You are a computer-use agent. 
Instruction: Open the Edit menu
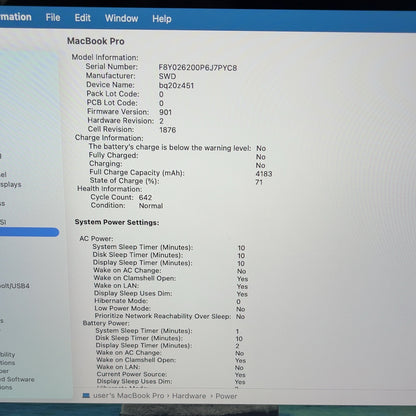[82, 18]
